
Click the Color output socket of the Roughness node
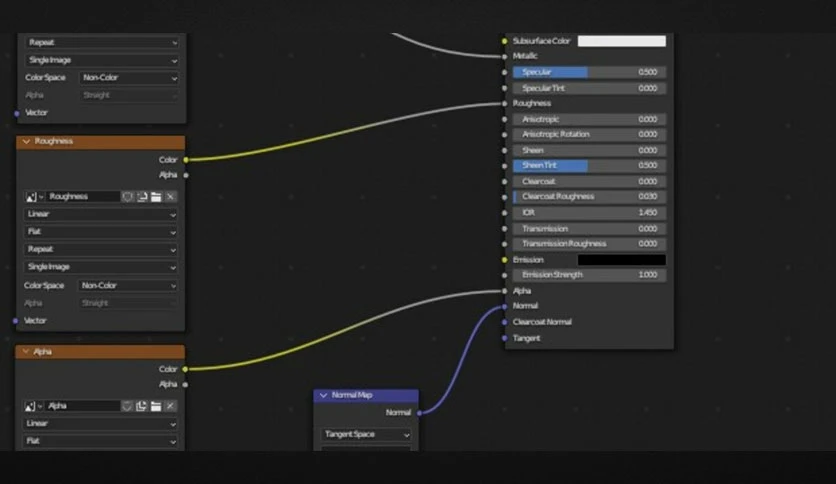point(186,159)
